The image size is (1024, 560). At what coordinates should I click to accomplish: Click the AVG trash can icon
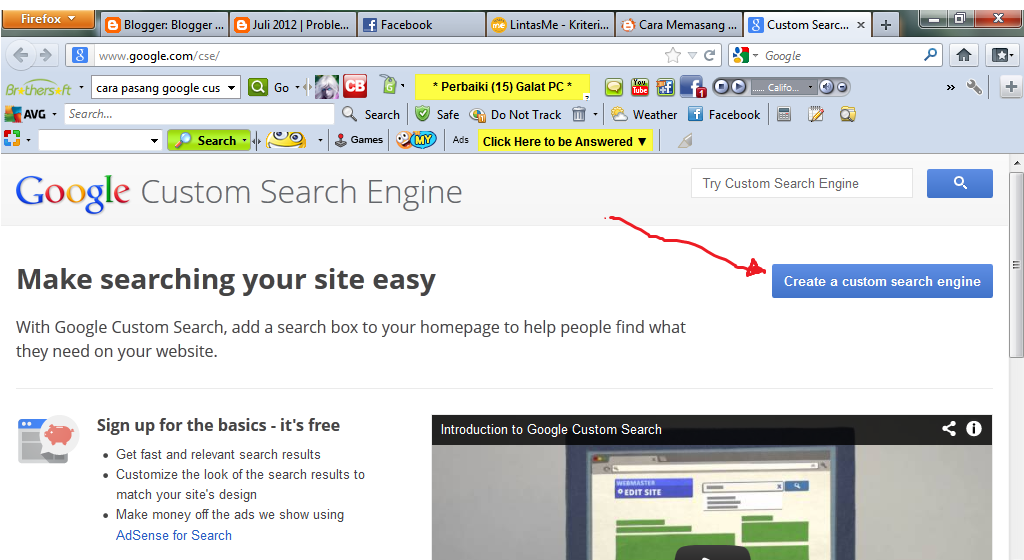click(579, 114)
